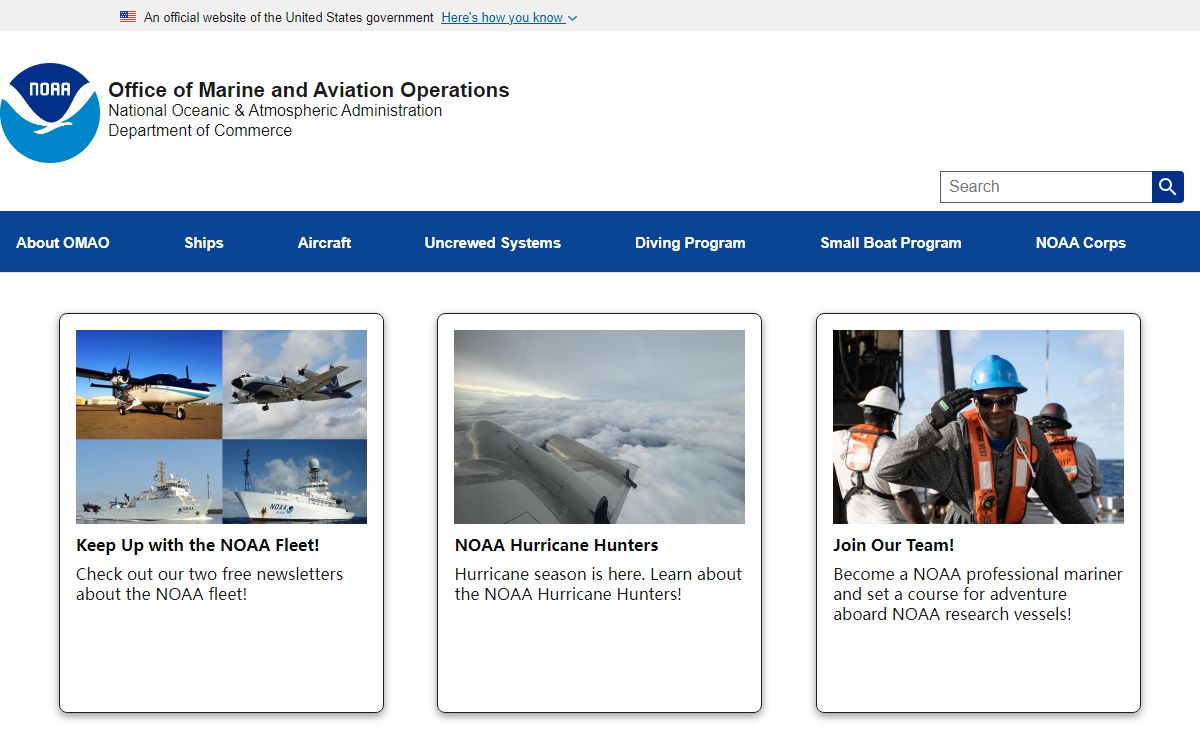Click 'Hurricane season is here' description text
Image resolution: width=1200 pixels, height=740 pixels.
(x=598, y=584)
